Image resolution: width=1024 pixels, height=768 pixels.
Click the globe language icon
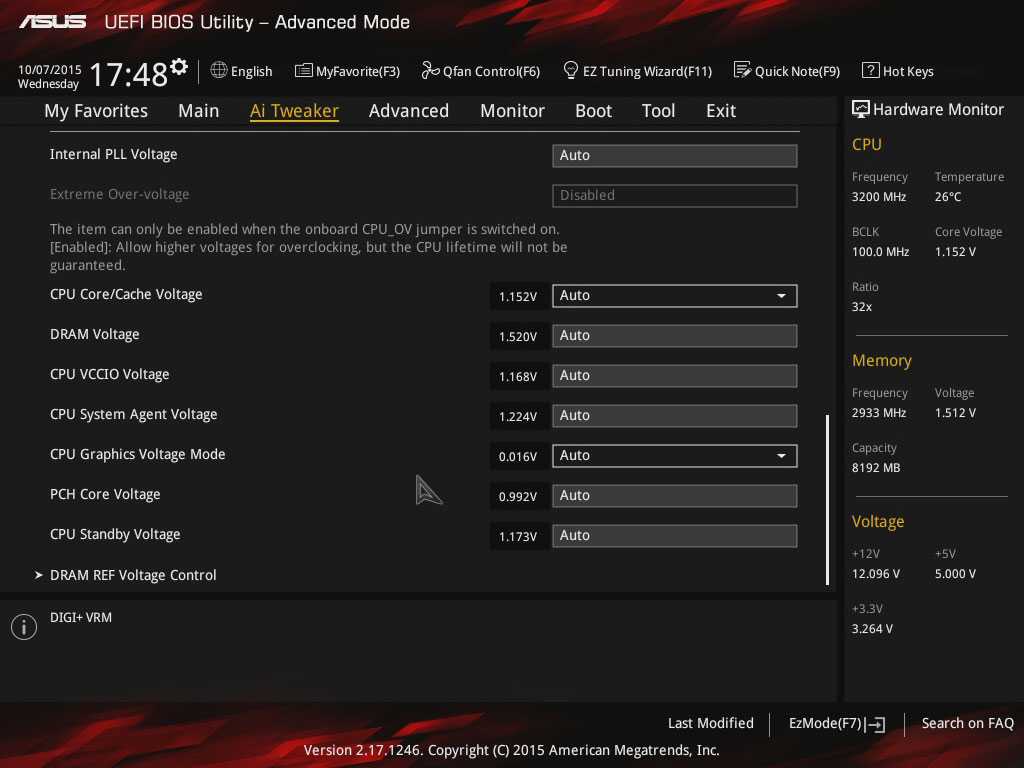(219, 71)
